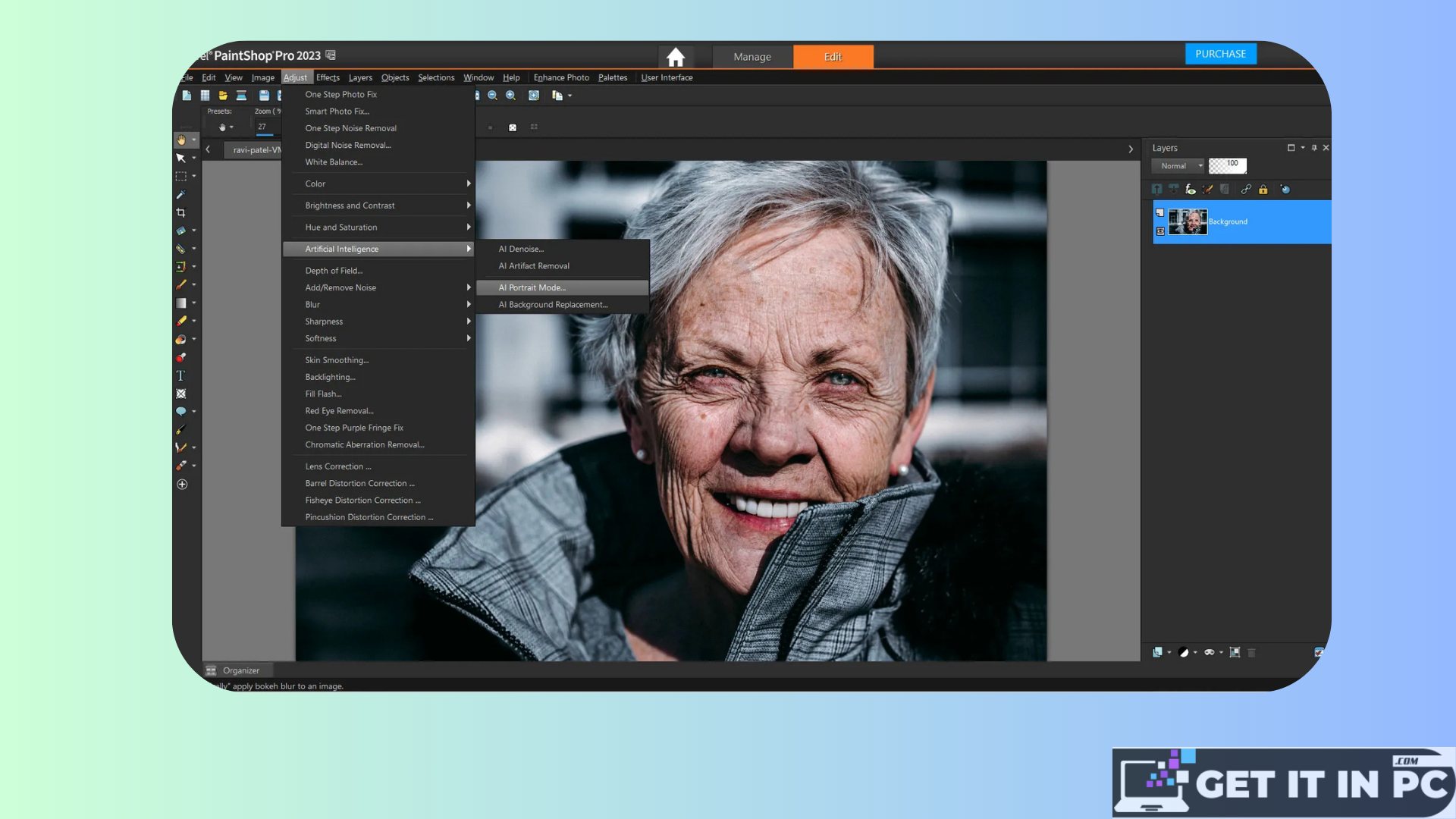This screenshot has width=1456, height=819.
Task: Choose White Balance menu item
Action: pos(378,162)
